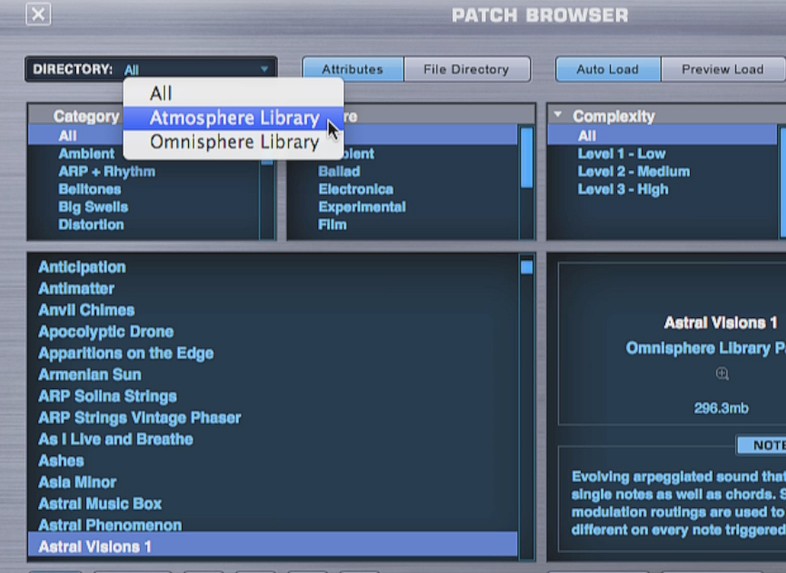Select All in Complexity list
The height and width of the screenshot is (573, 786).
pos(662,136)
